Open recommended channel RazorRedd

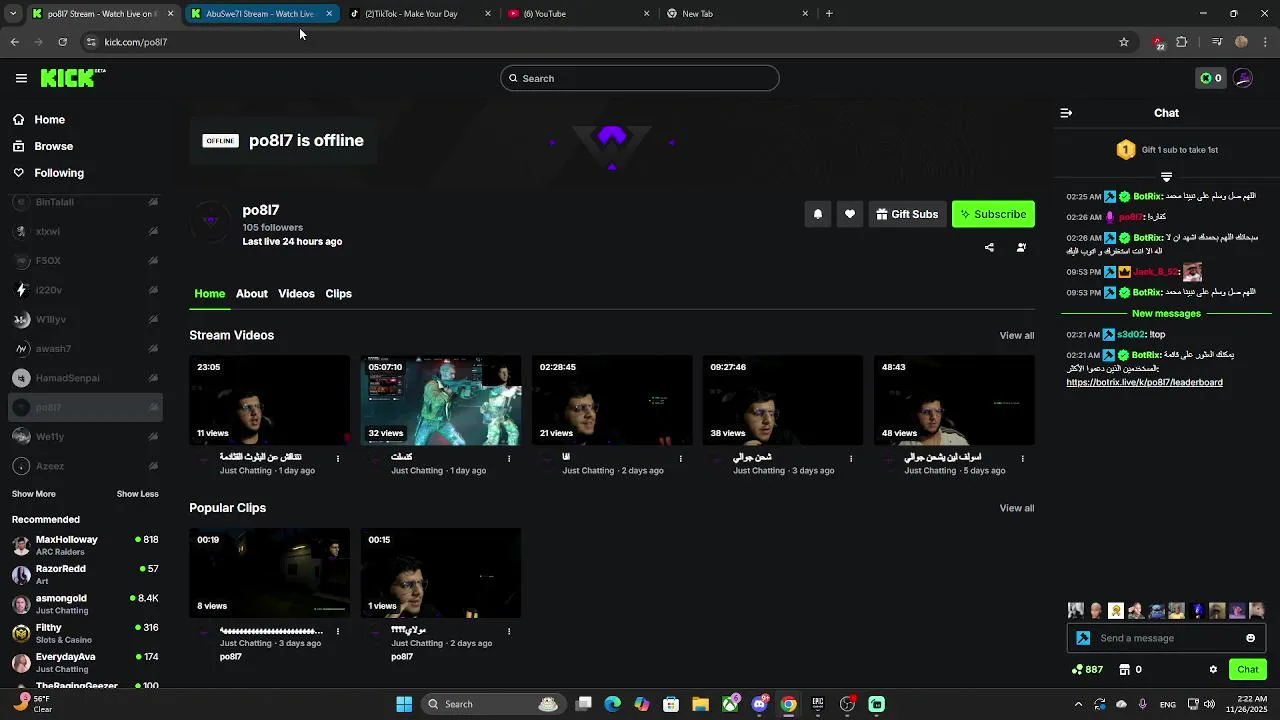pos(85,575)
